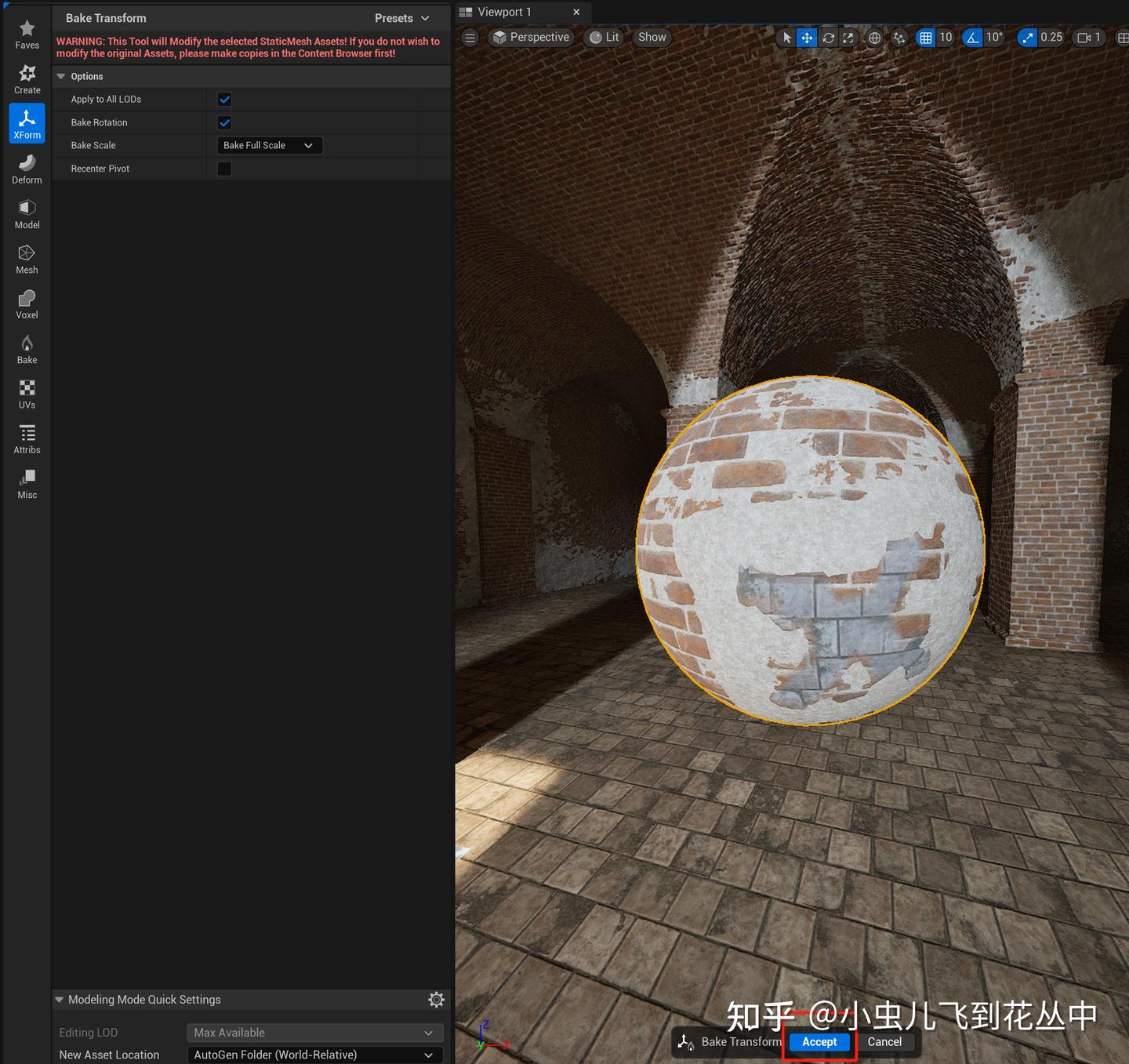The image size is (1129, 1064).
Task: Open the Bake Scale dropdown
Action: pyautogui.click(x=269, y=145)
